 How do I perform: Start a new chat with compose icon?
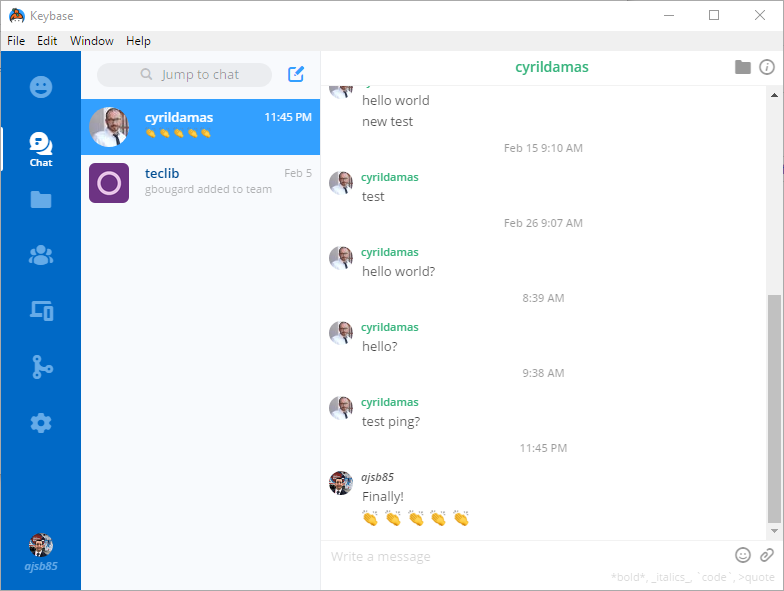pos(296,74)
